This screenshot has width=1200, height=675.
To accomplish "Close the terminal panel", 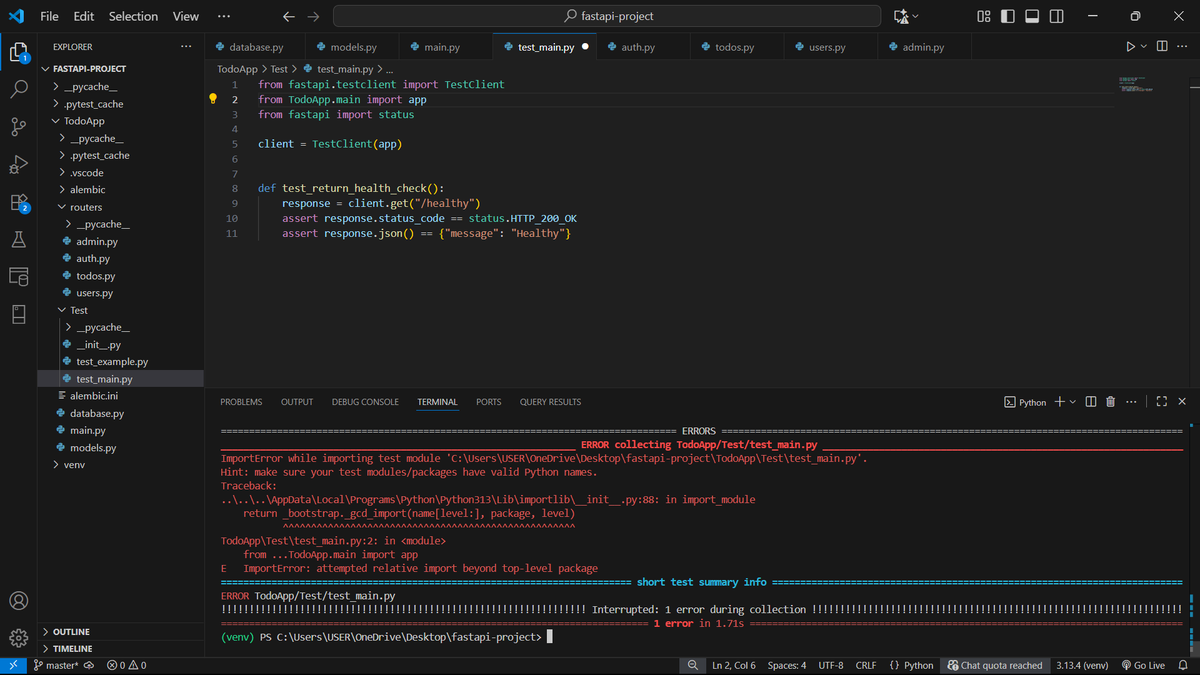I will point(1182,402).
